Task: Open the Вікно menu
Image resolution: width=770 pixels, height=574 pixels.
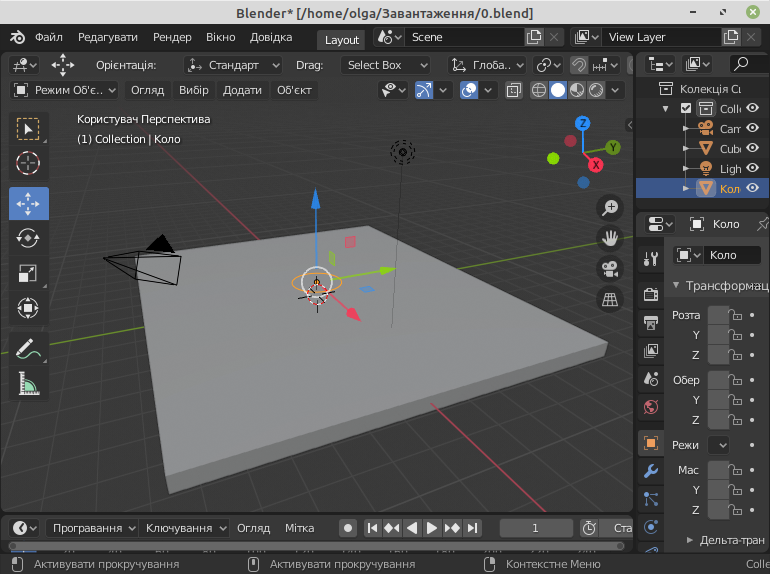Action: pos(220,37)
